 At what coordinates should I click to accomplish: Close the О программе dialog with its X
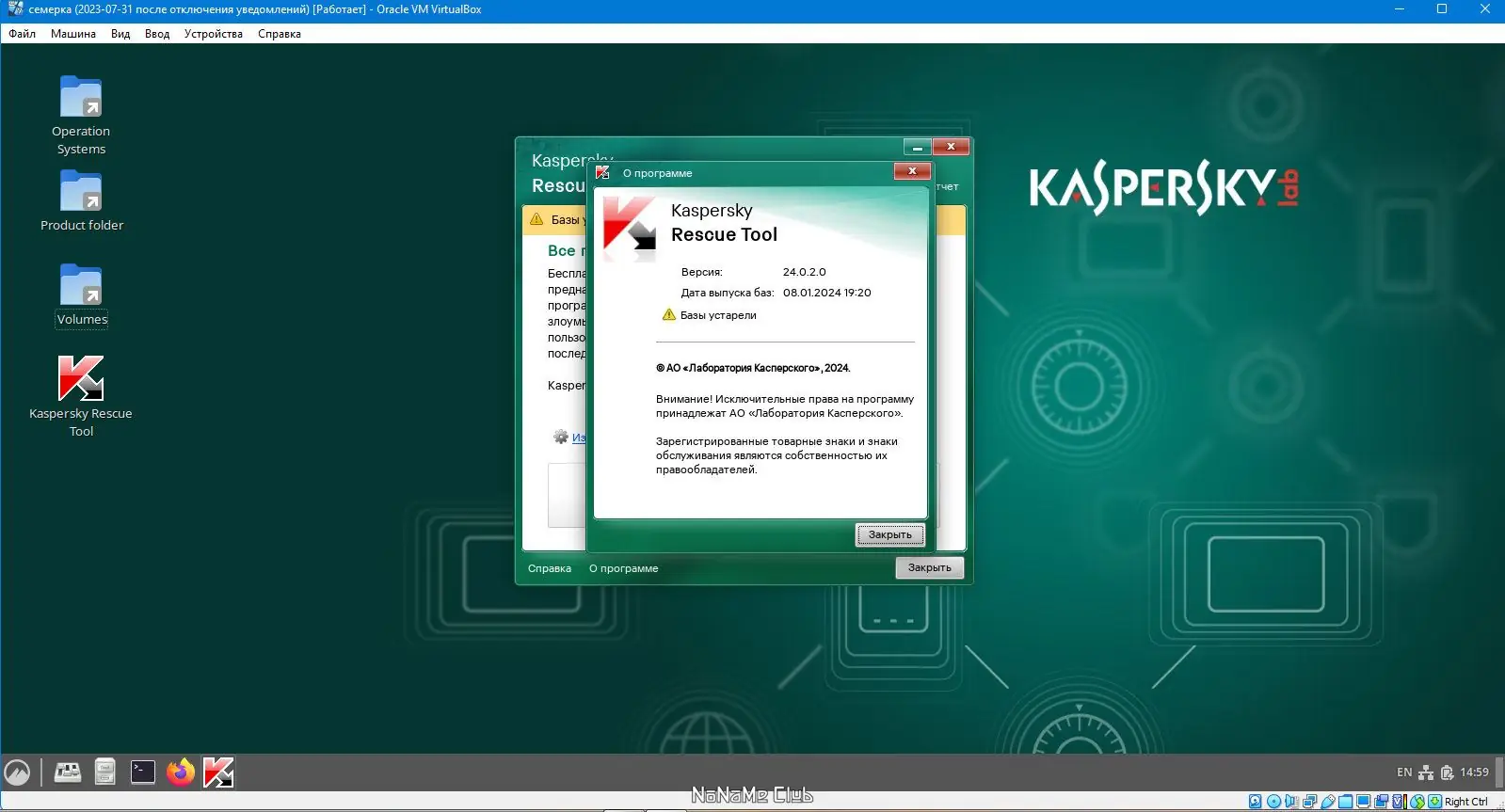click(x=912, y=170)
